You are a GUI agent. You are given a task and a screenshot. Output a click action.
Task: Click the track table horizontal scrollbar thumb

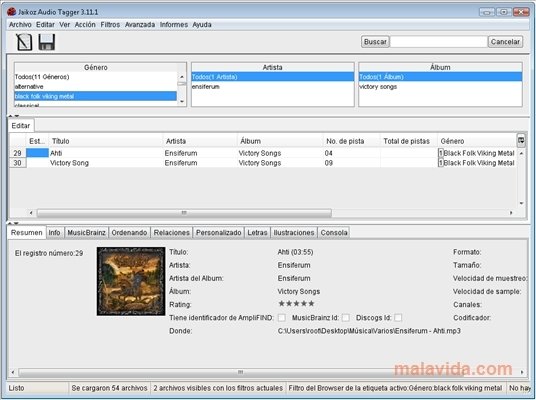point(184,213)
